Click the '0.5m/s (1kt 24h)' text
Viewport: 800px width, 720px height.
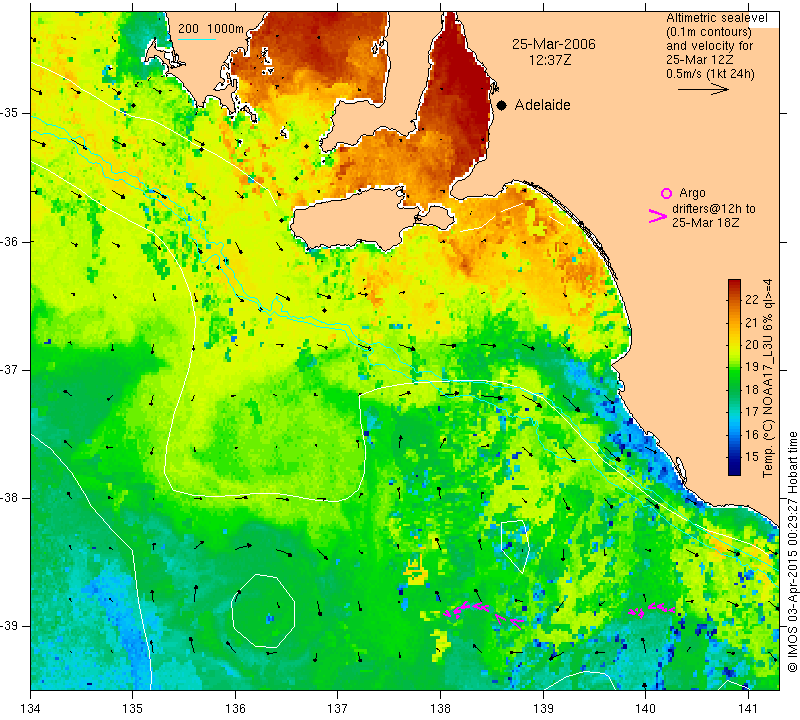710,74
